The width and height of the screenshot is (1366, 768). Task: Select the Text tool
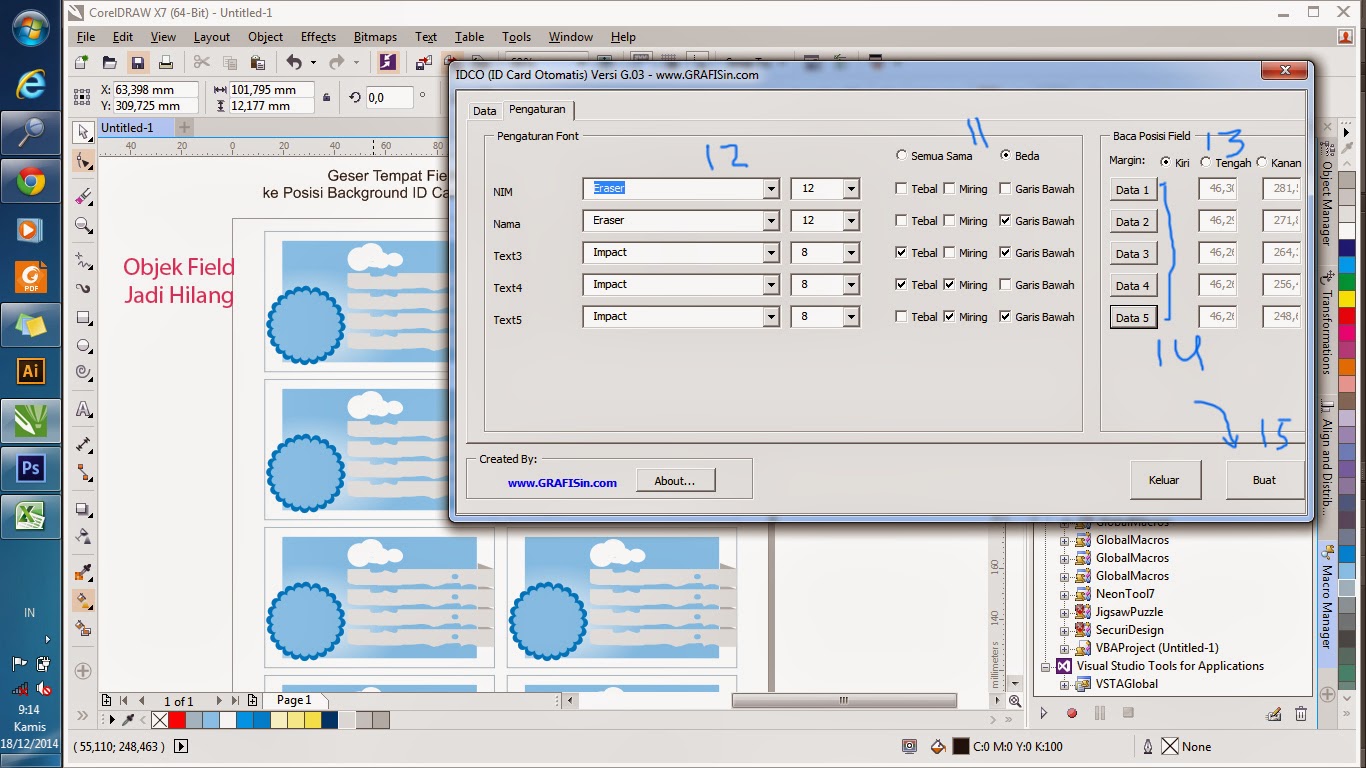coord(82,410)
